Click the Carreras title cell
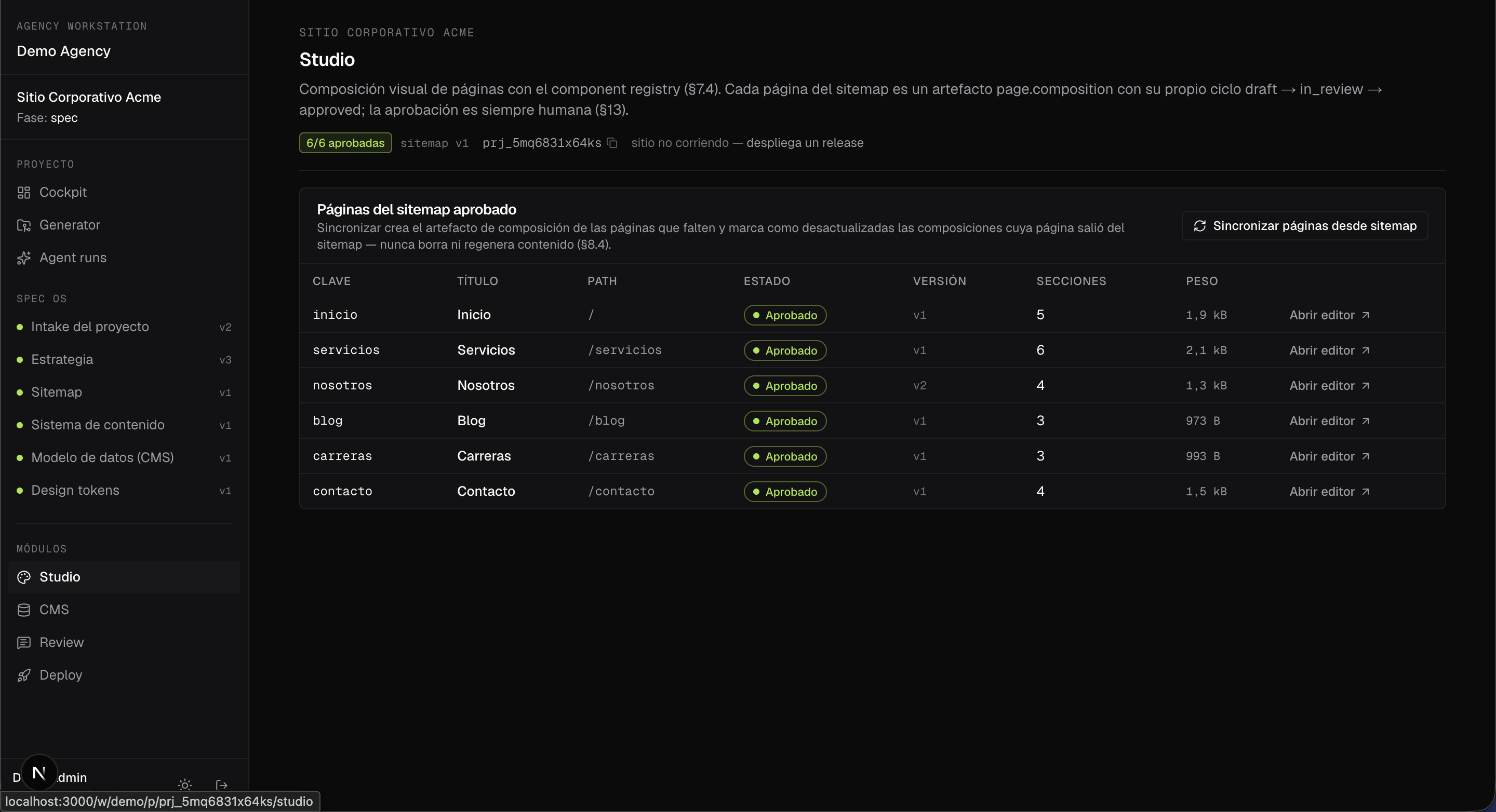 point(484,456)
